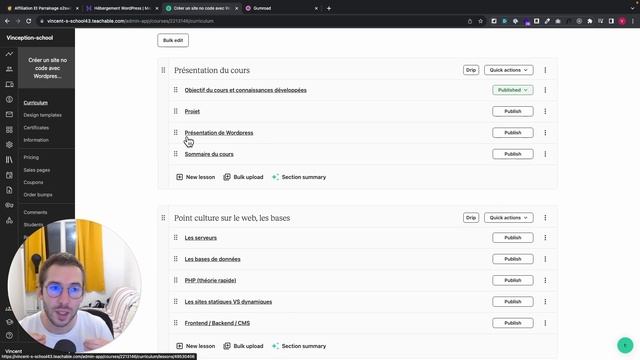Open three-dot menu for Présentation de Wordpress lesson
Viewport: 640px width, 360px height.
[545, 133]
